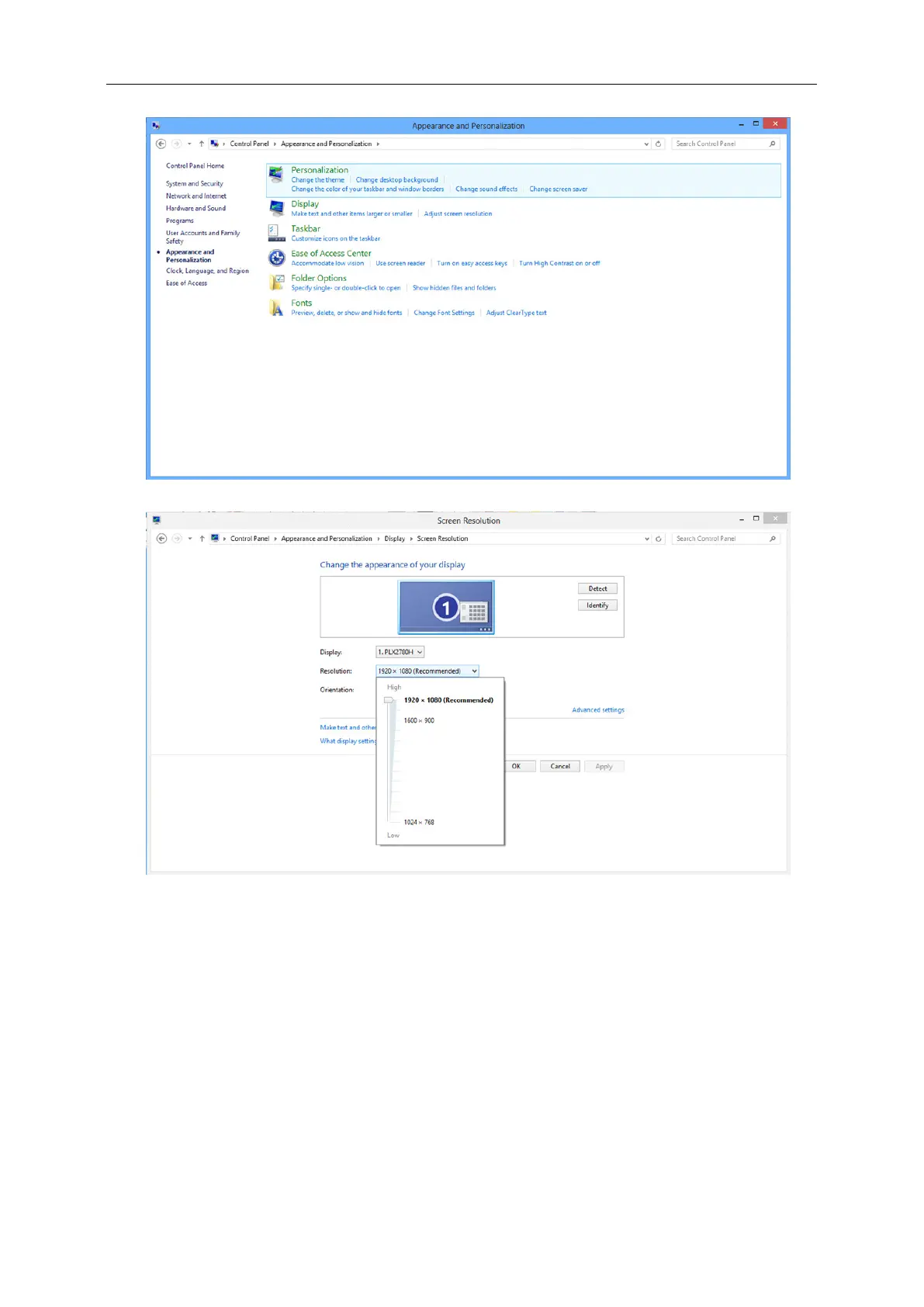Click the resolution slider handle
The height and width of the screenshot is (1307, 924).
coord(389,700)
